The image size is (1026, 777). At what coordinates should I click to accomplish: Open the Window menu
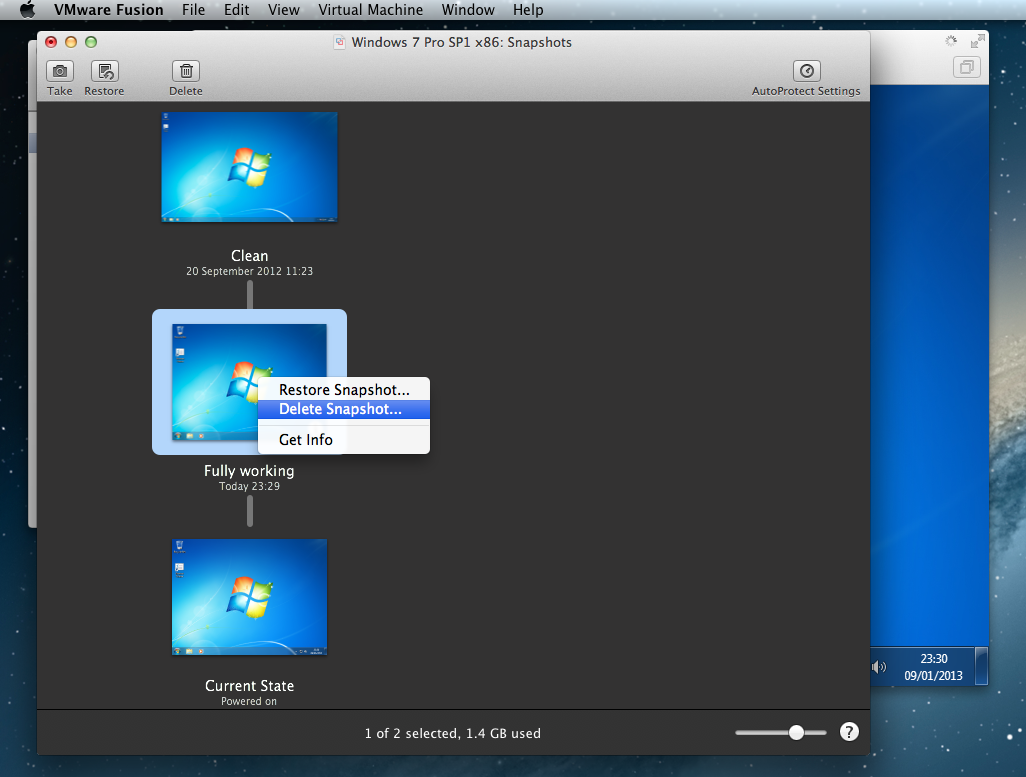[468, 10]
